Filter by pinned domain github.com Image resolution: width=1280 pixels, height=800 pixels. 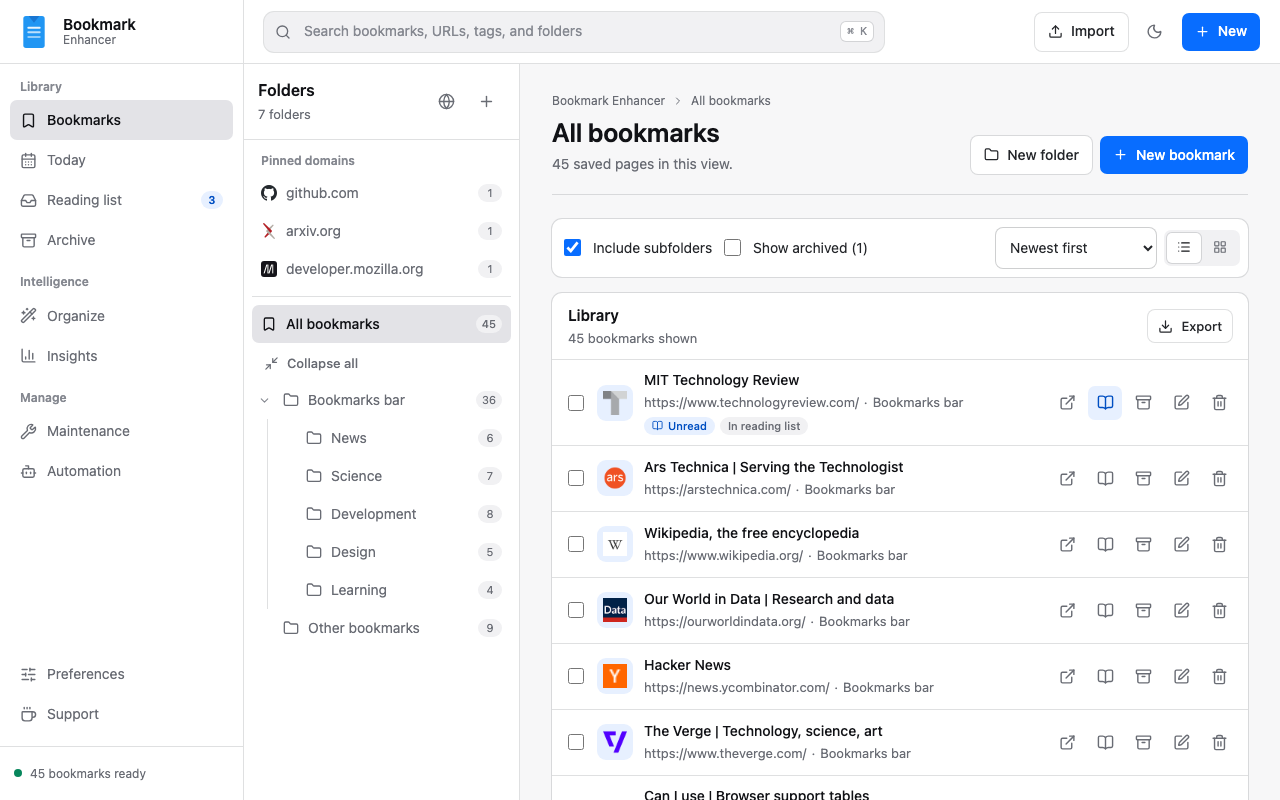381,193
